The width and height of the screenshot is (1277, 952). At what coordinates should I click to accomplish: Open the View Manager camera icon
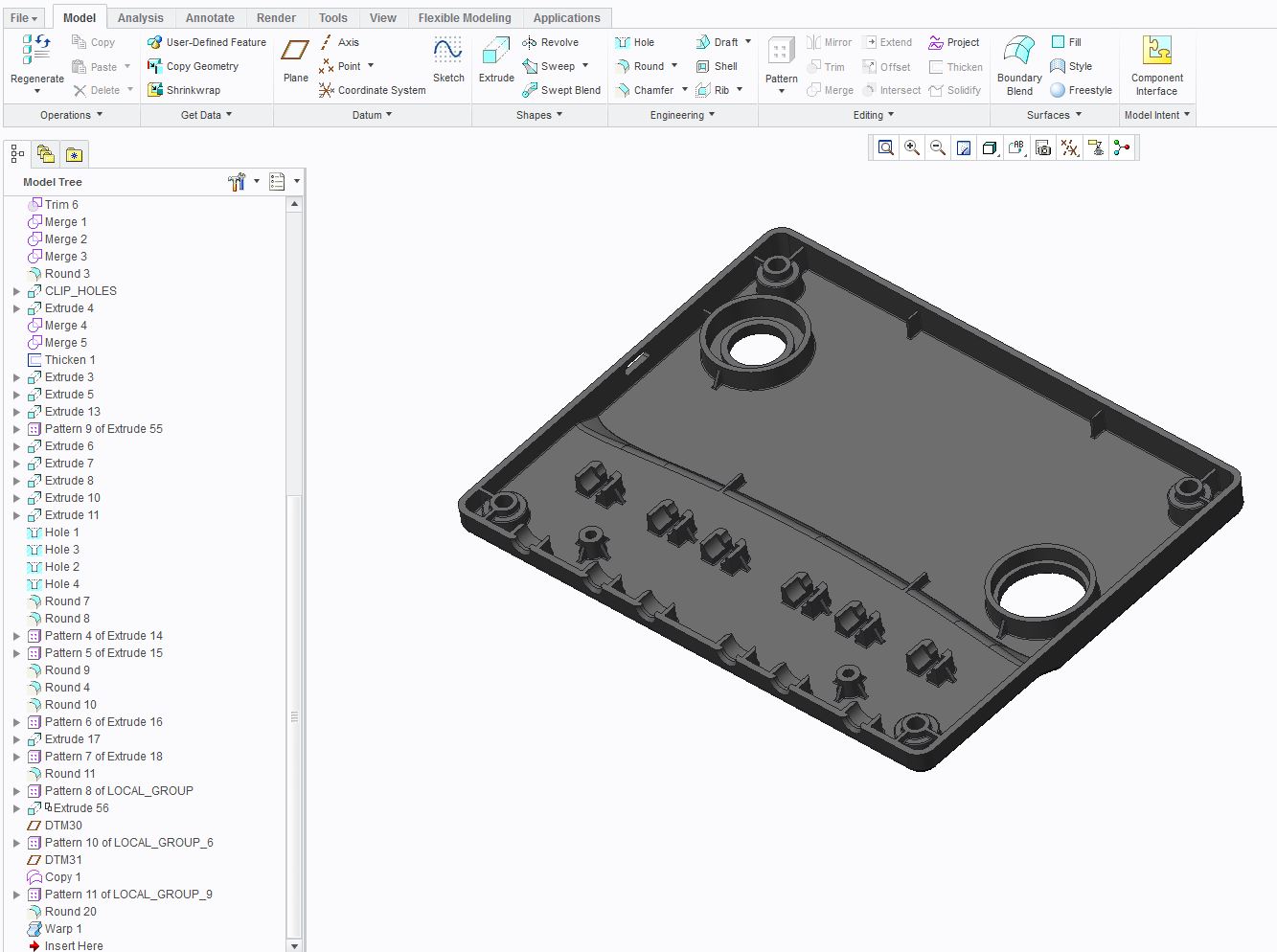coord(1043,147)
